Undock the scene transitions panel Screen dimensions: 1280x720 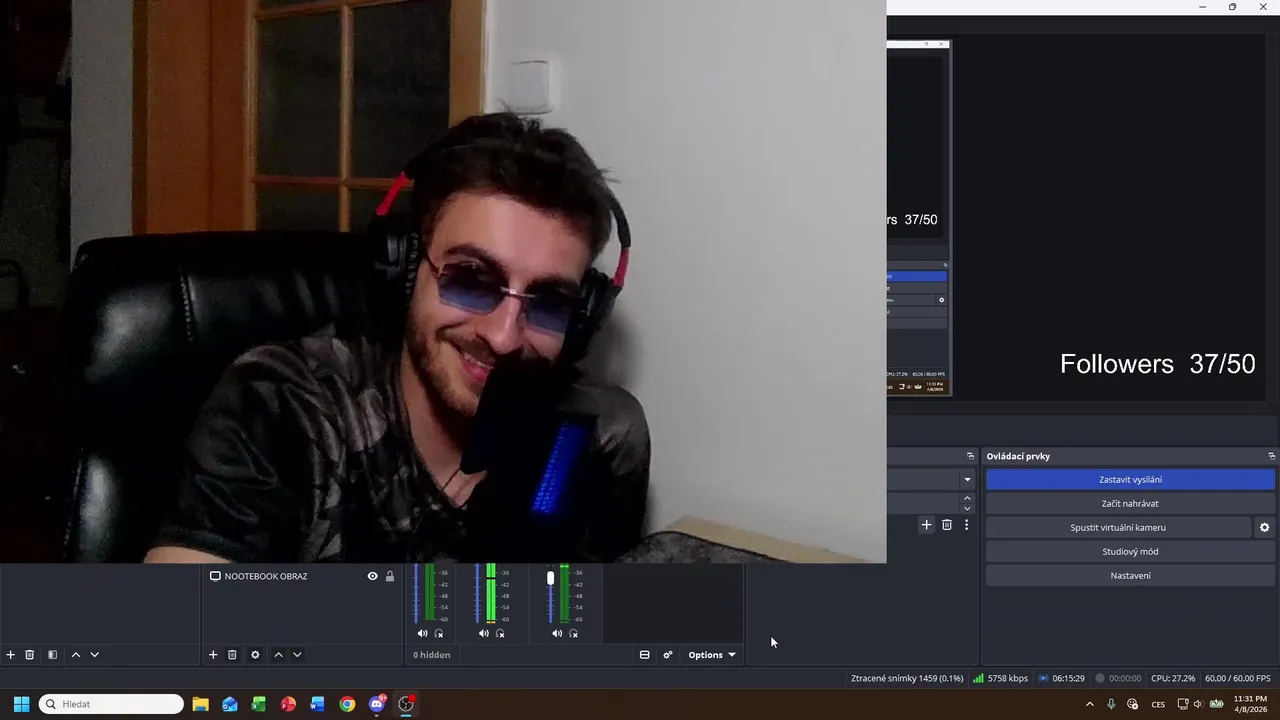tap(970, 456)
